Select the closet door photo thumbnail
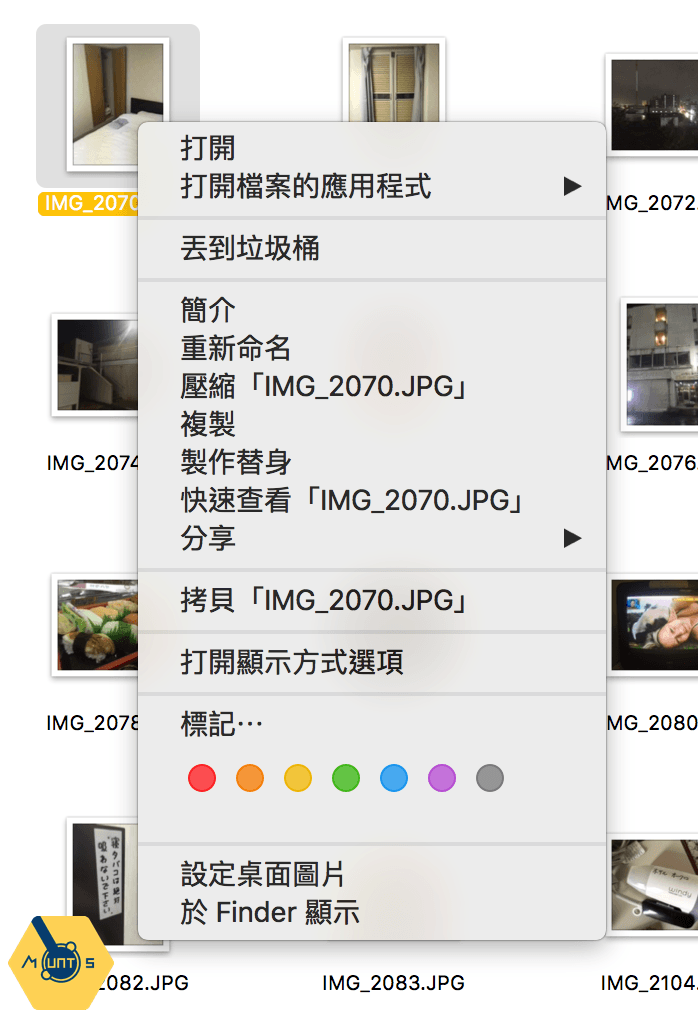Image resolution: width=698 pixels, height=1028 pixels. tap(394, 80)
